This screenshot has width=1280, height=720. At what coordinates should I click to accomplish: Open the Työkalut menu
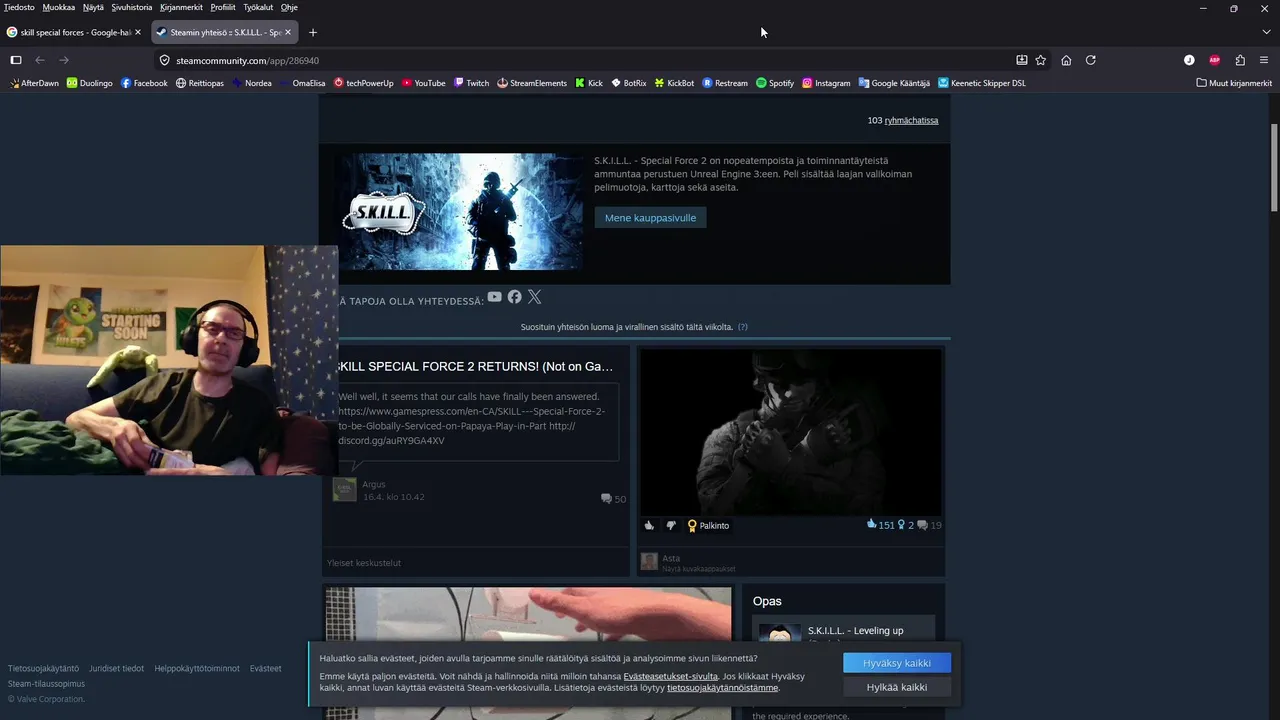point(258,7)
